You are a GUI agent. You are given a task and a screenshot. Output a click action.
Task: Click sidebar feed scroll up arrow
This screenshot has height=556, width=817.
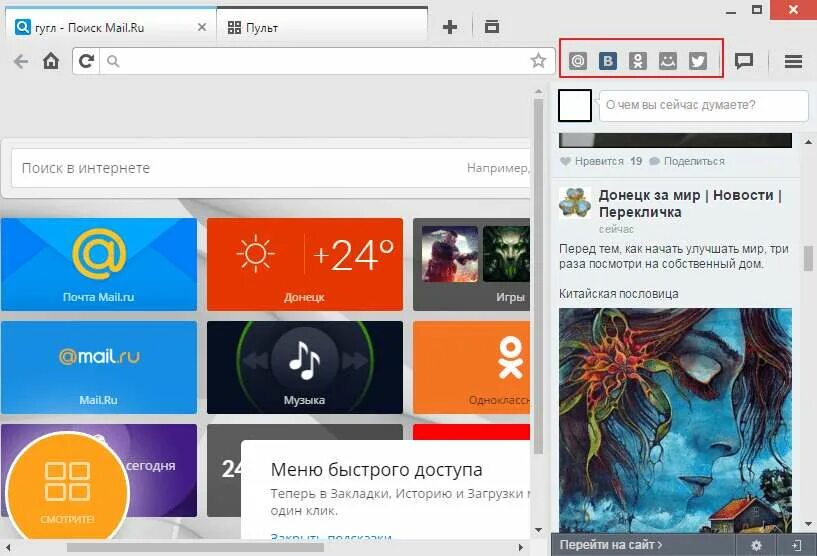[808, 142]
